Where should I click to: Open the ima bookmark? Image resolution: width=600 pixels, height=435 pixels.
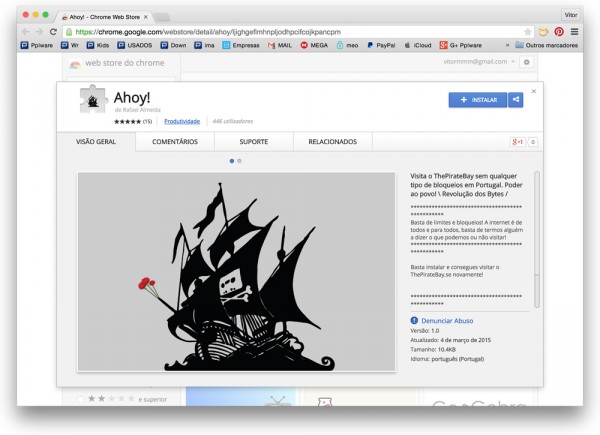coord(204,45)
